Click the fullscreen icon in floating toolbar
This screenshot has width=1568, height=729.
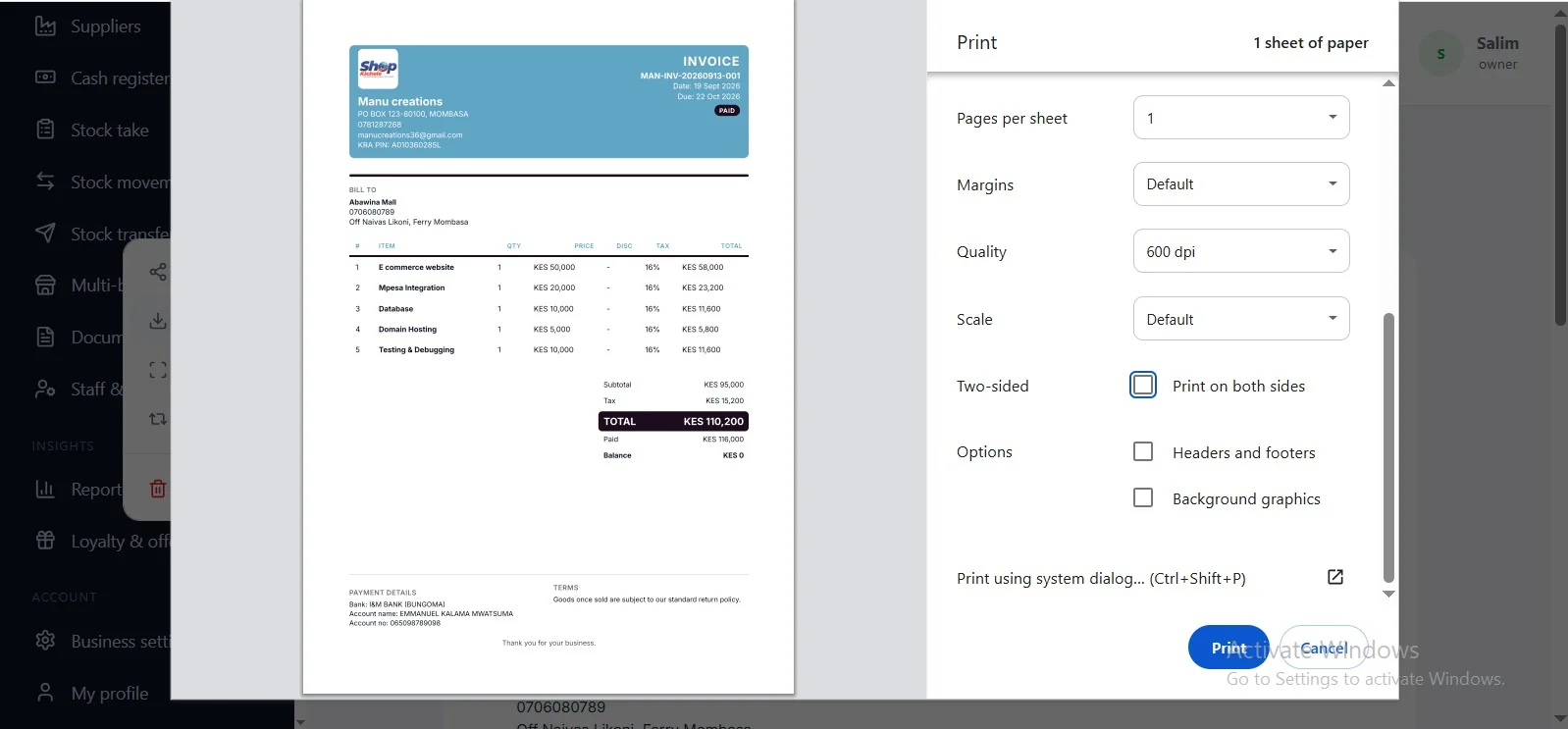(158, 370)
